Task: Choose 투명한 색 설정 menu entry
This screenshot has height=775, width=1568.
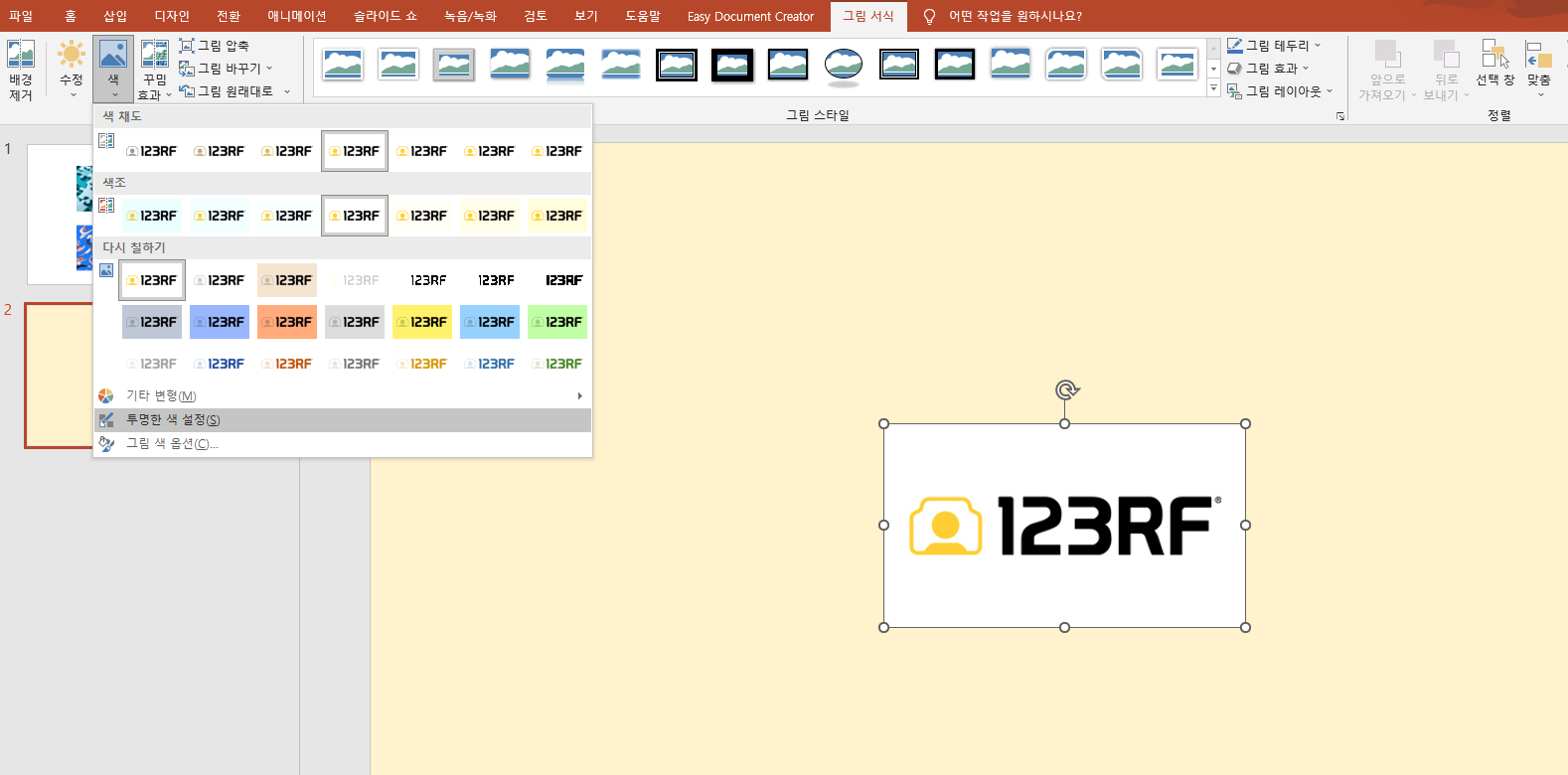Action: tap(343, 420)
